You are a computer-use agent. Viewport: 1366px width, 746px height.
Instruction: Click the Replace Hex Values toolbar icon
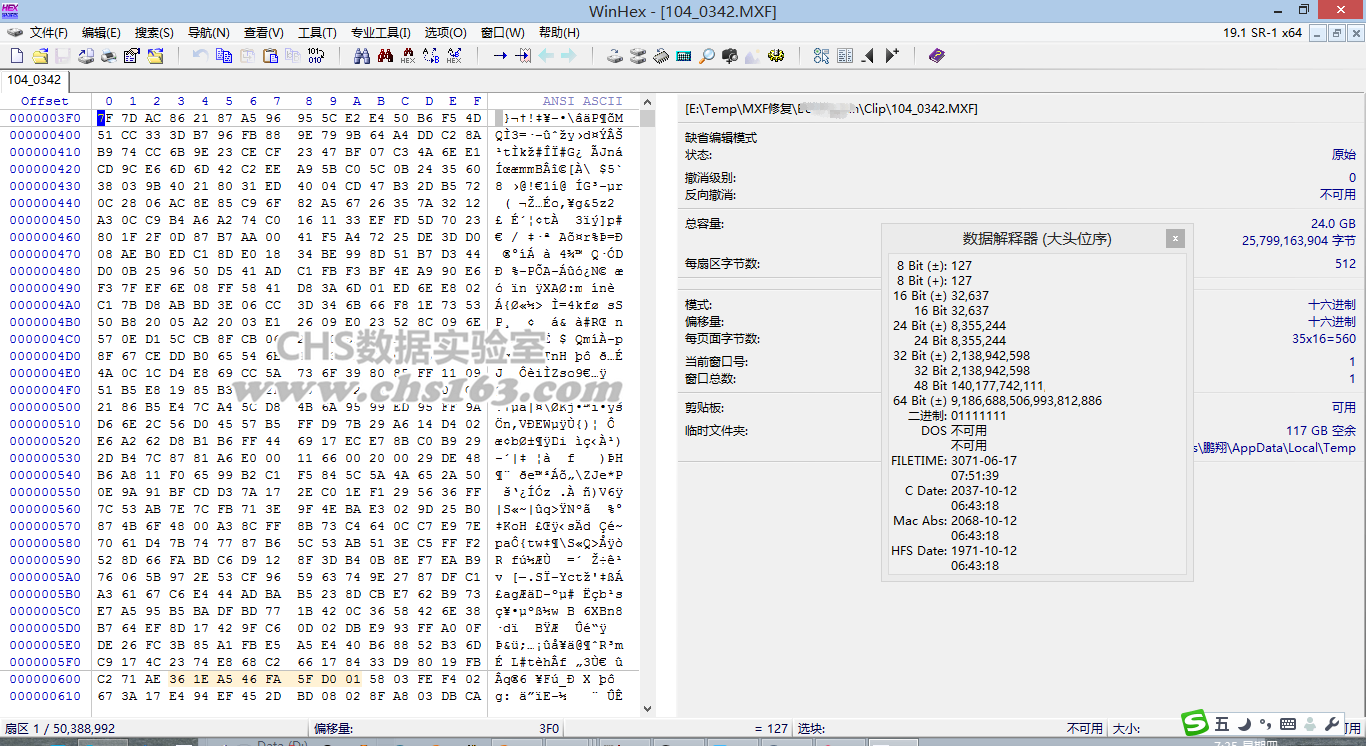[454, 56]
